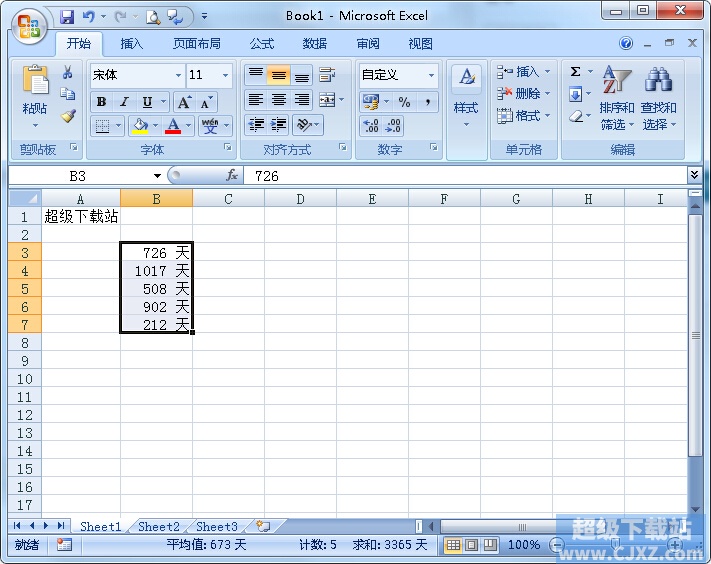Toggle bold formatting
Viewport: 711px width, 564px height.
pyautogui.click(x=102, y=102)
